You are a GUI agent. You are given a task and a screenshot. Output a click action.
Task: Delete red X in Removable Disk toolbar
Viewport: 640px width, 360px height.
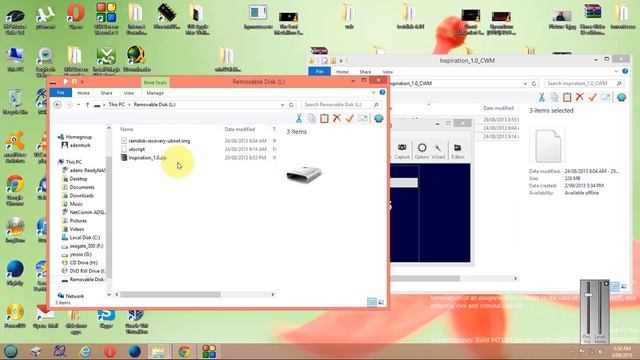point(337,118)
